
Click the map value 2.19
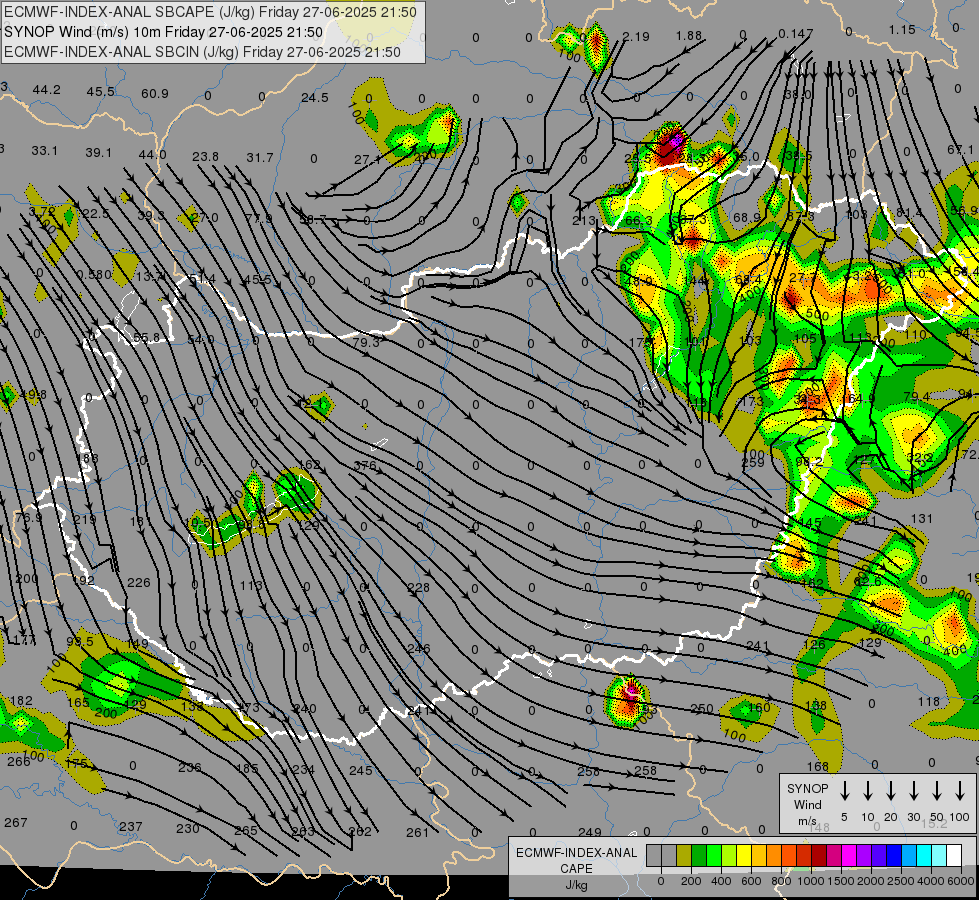tap(636, 37)
